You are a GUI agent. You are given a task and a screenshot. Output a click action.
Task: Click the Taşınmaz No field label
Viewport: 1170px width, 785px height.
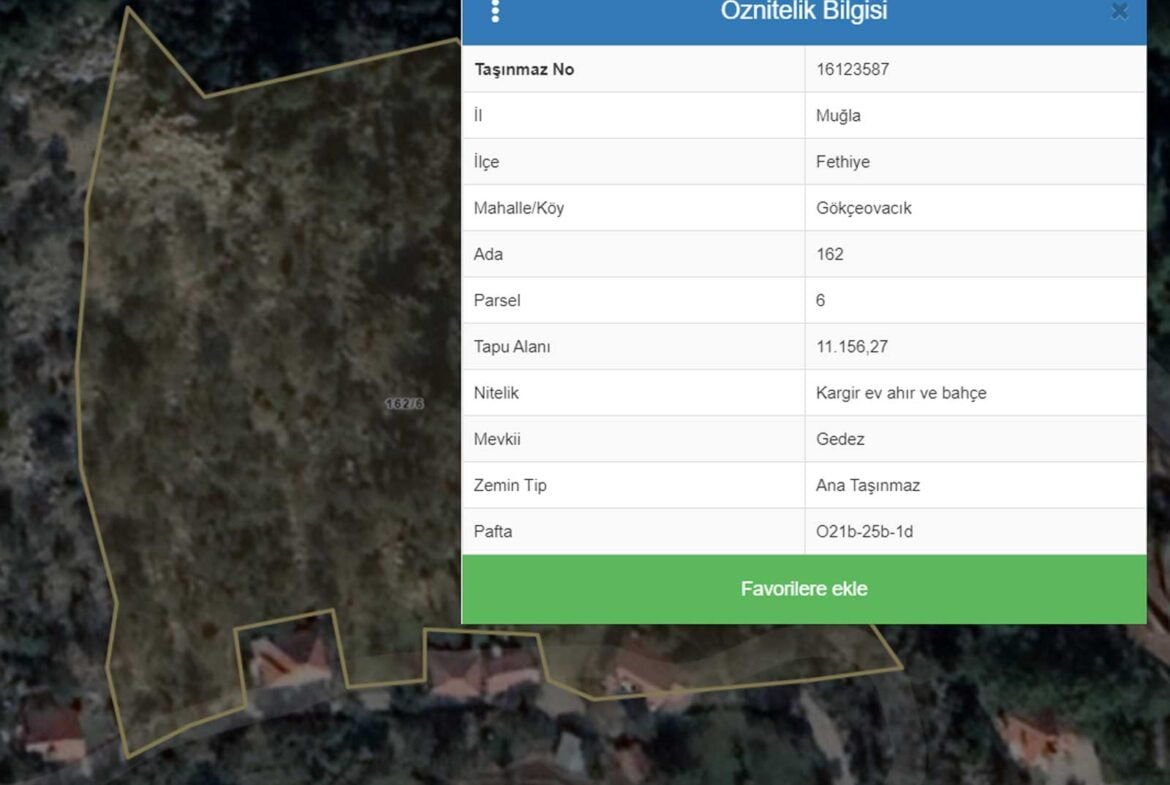[524, 69]
